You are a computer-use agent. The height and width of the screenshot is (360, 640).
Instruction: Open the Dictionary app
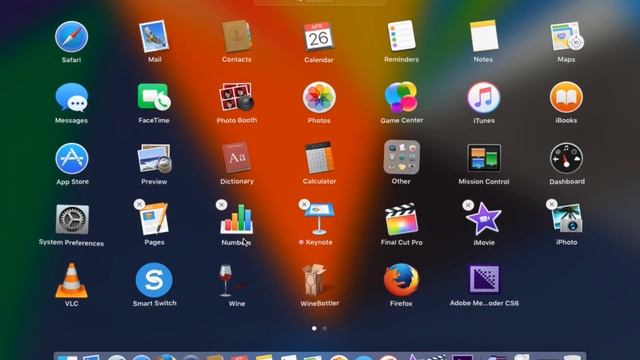pyautogui.click(x=237, y=158)
